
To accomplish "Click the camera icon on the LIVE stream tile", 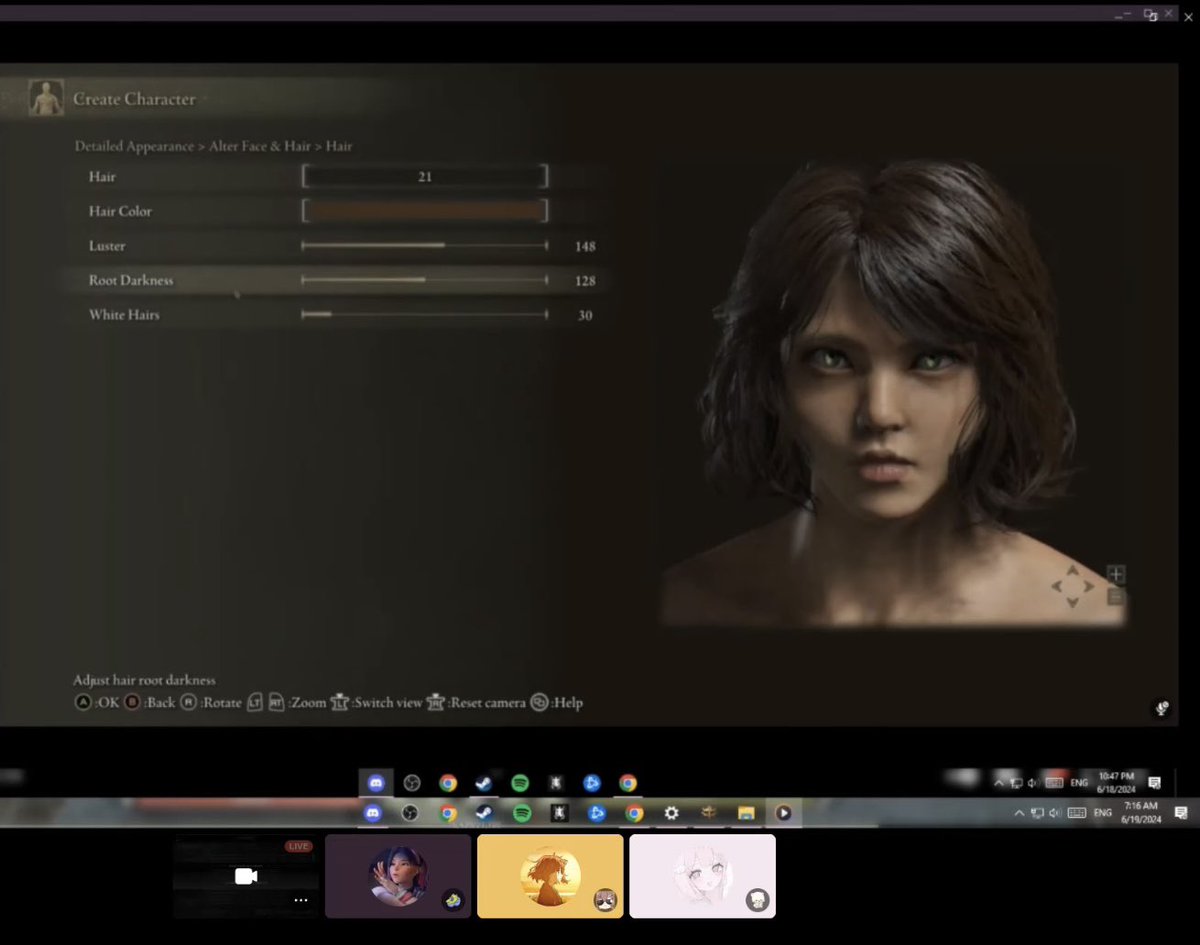I will [x=246, y=876].
